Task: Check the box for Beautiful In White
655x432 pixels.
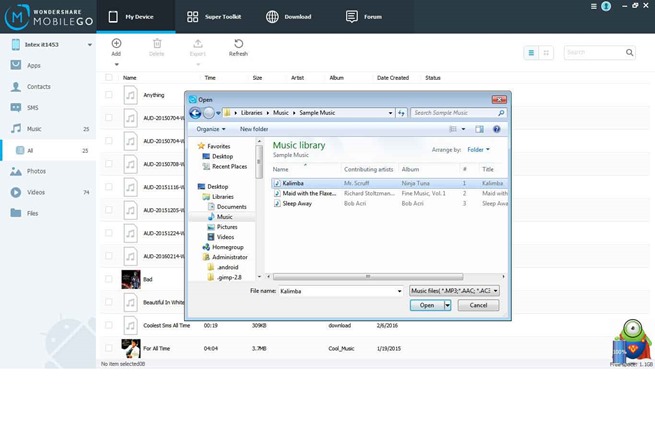Action: point(109,302)
